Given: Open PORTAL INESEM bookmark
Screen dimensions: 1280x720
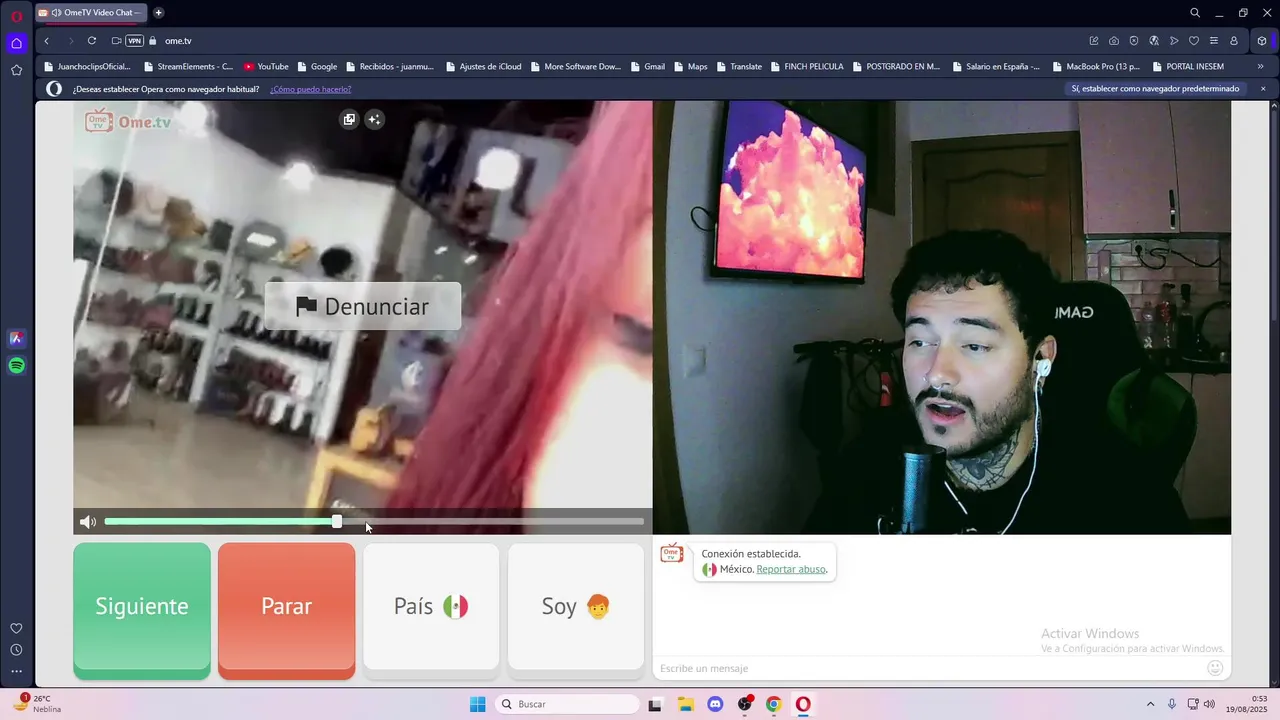Looking at the screenshot, I should (1188, 67).
